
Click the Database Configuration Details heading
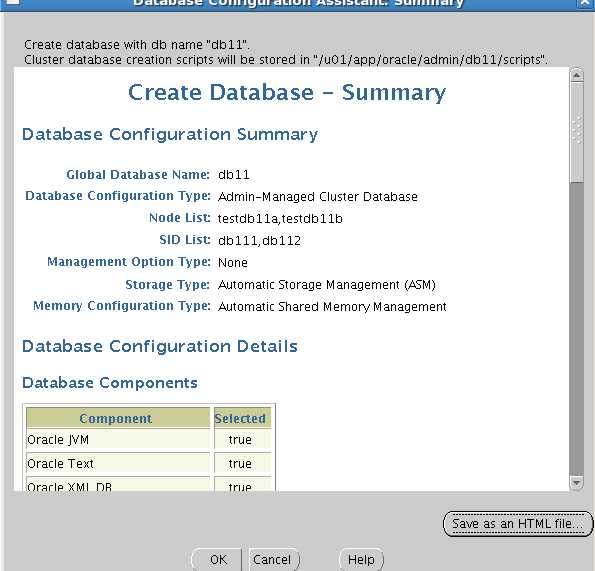click(160, 346)
